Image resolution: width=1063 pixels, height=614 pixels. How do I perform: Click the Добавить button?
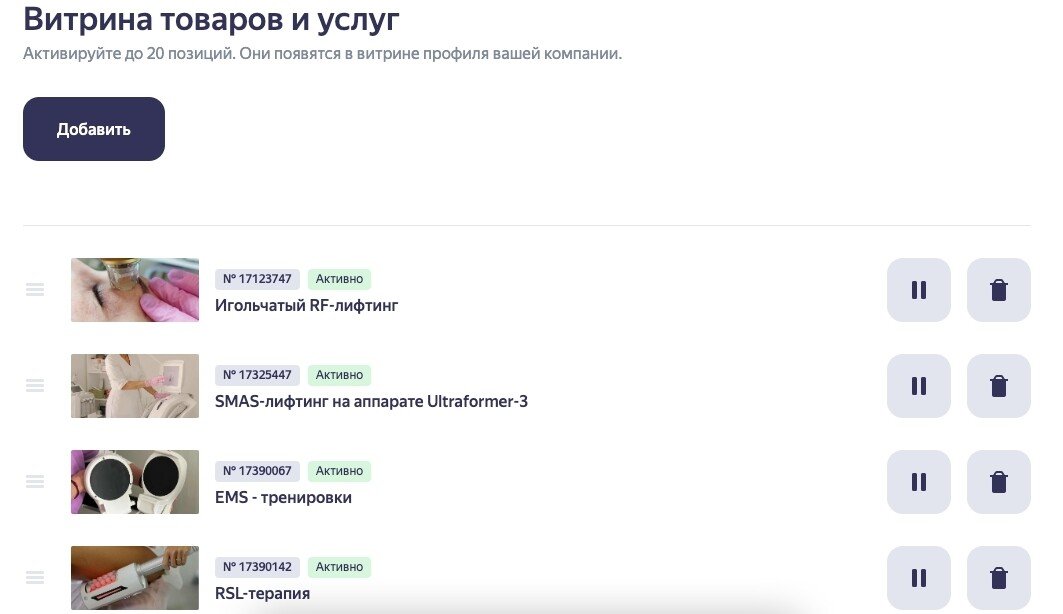[94, 129]
